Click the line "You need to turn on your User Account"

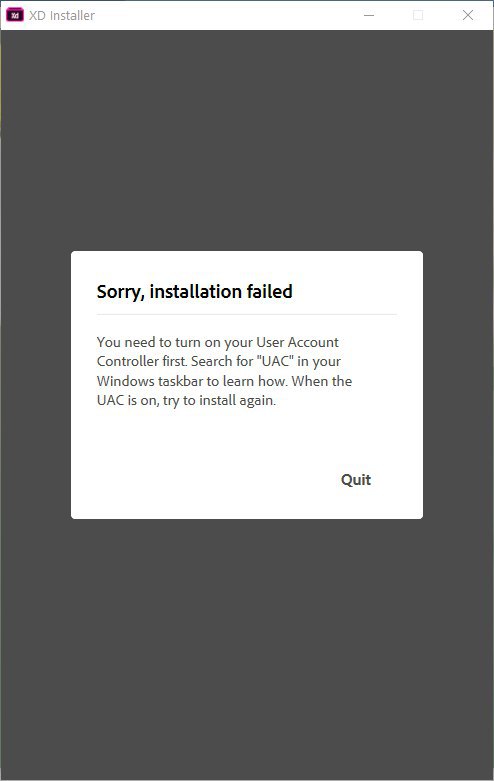pos(218,342)
